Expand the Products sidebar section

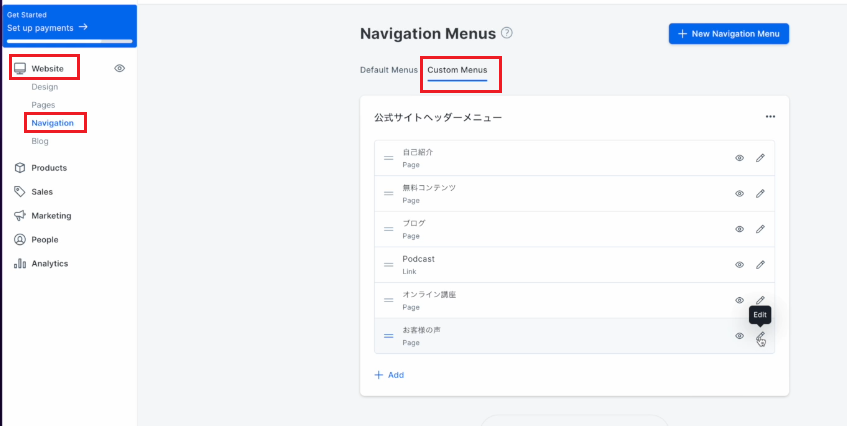coord(49,168)
